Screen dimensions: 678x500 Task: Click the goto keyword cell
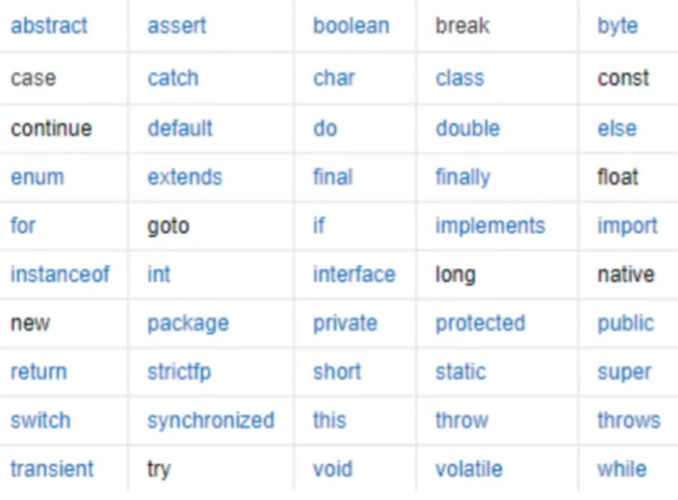click(211, 226)
